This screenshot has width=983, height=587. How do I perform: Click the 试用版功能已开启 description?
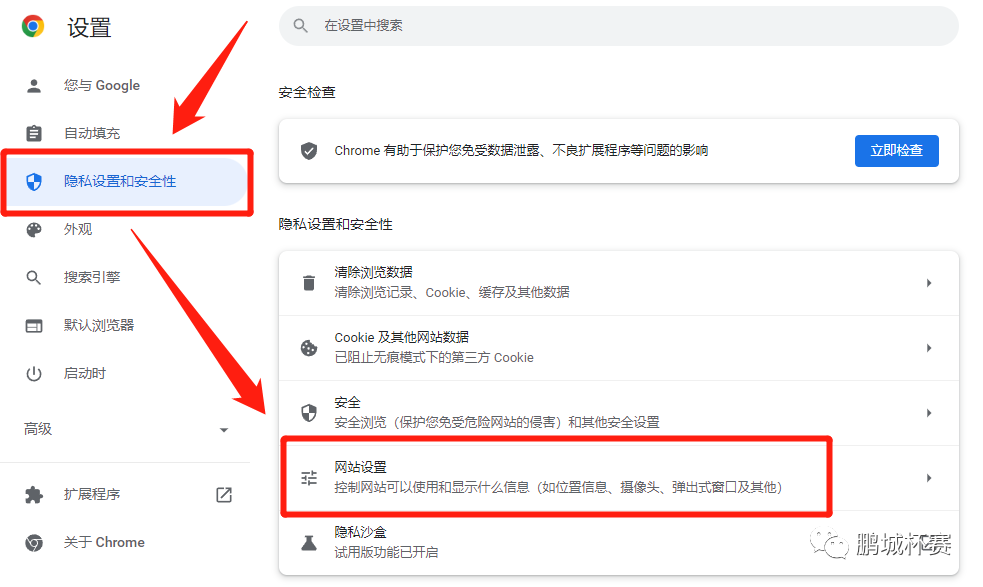click(x=386, y=553)
